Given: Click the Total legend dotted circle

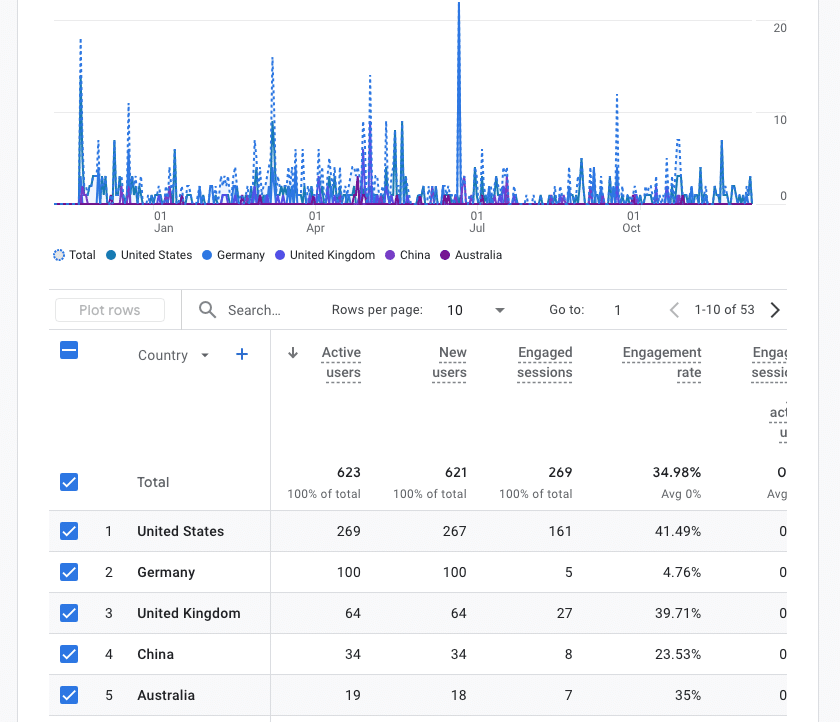Looking at the screenshot, I should pos(59,255).
